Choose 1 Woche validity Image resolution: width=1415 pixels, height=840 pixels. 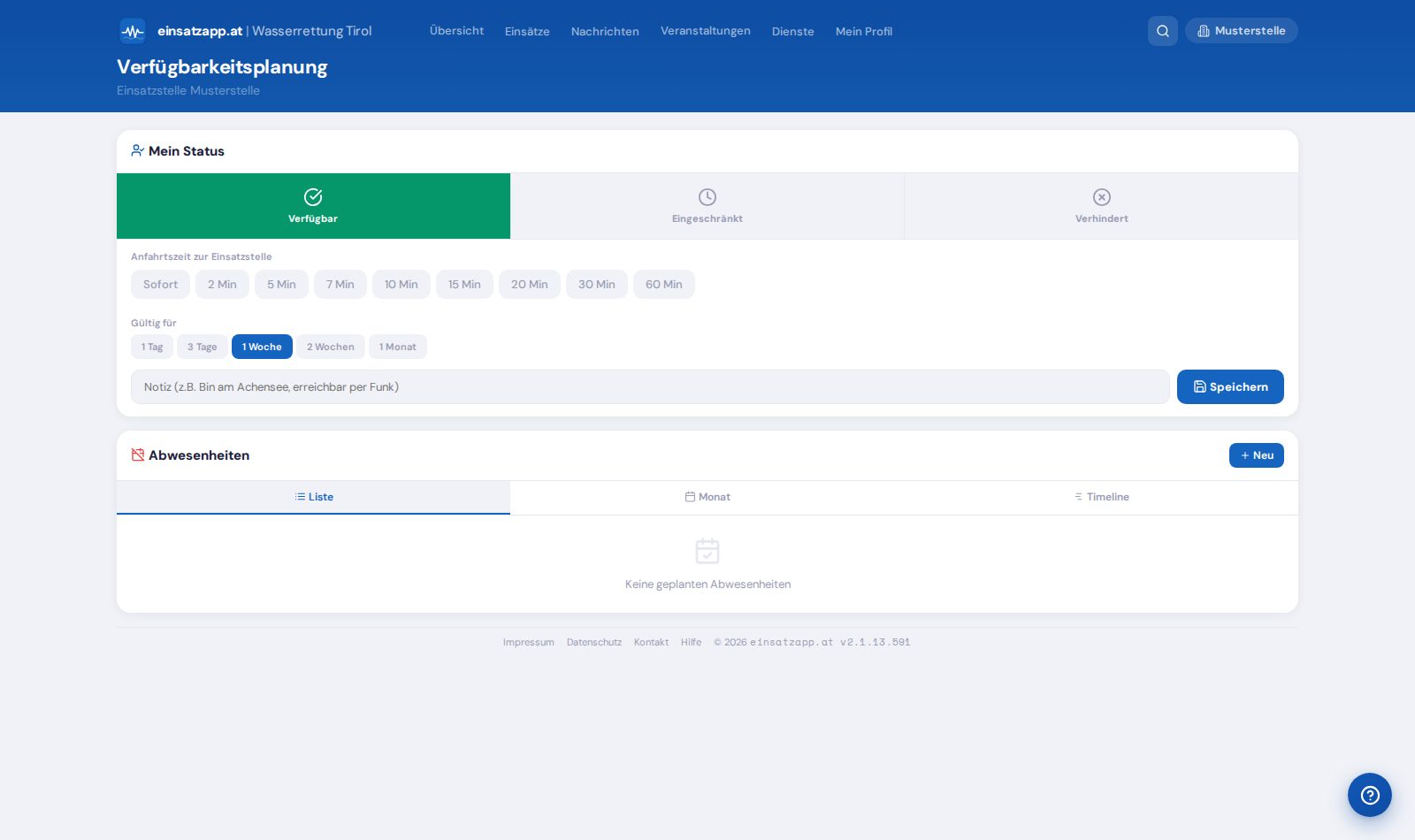(x=262, y=347)
